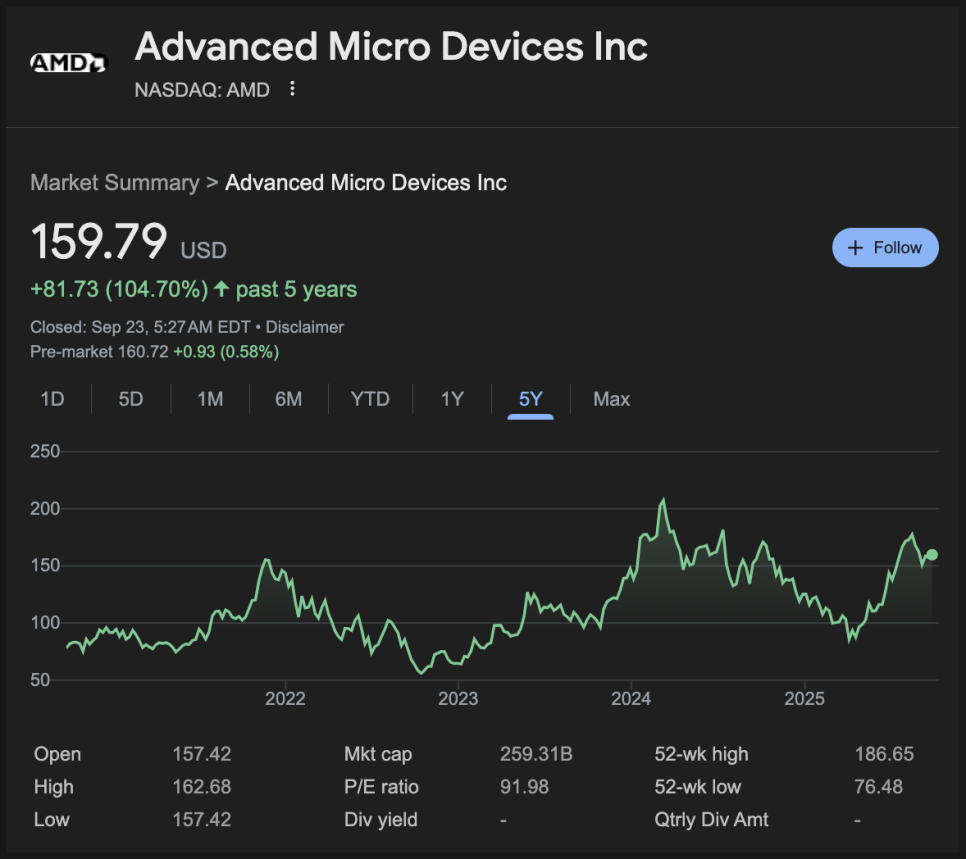Click the 52-wk low value 76.48
Image resolution: width=966 pixels, height=859 pixels.
point(878,786)
